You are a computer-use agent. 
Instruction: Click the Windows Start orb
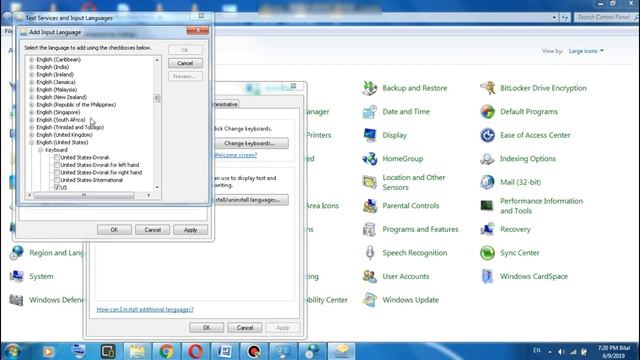click(13, 351)
